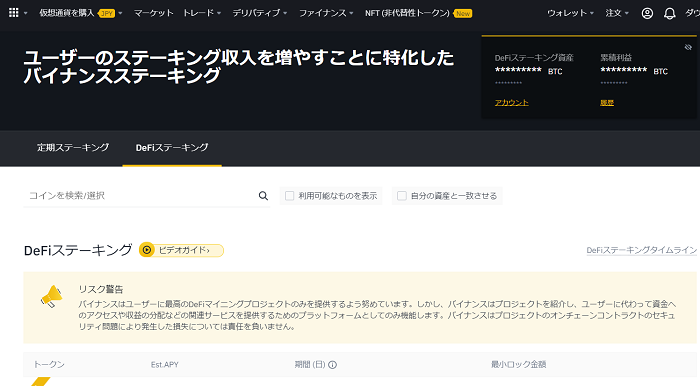Select the DeFiステーキング tab
Screen dimensions: 700x386
click(x=172, y=147)
